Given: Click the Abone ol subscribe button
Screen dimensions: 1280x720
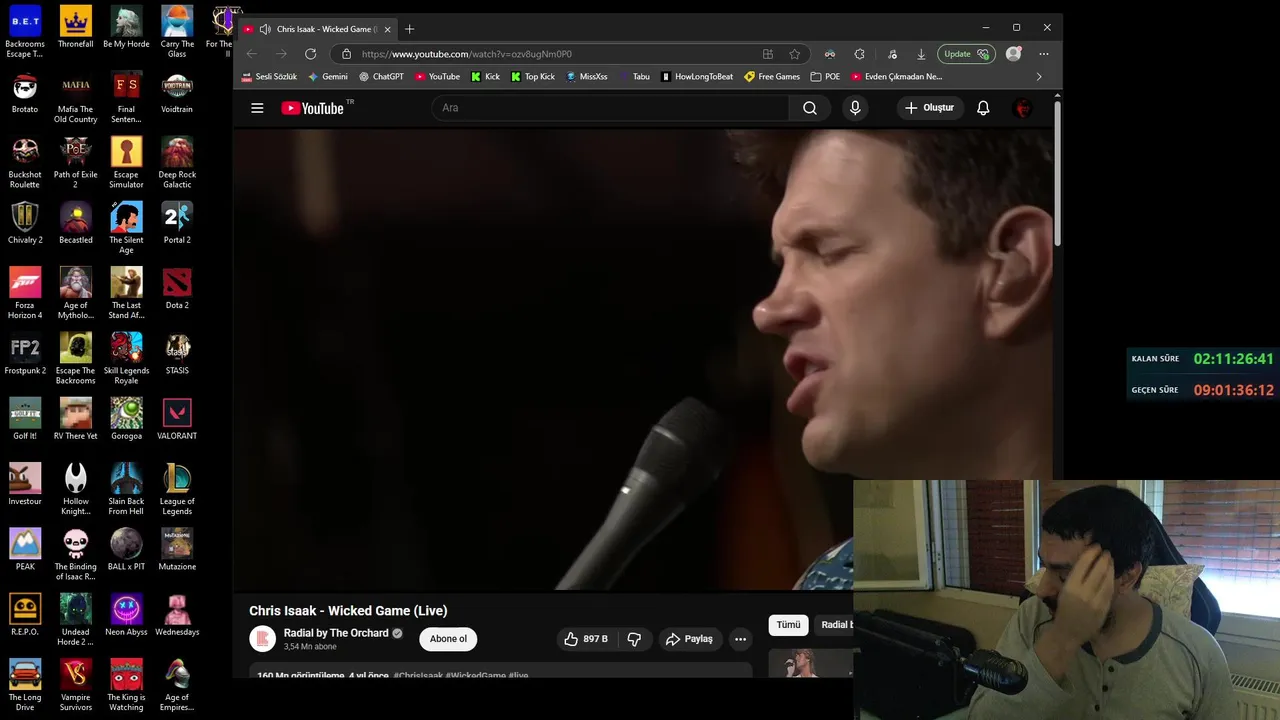Looking at the screenshot, I should point(448,639).
